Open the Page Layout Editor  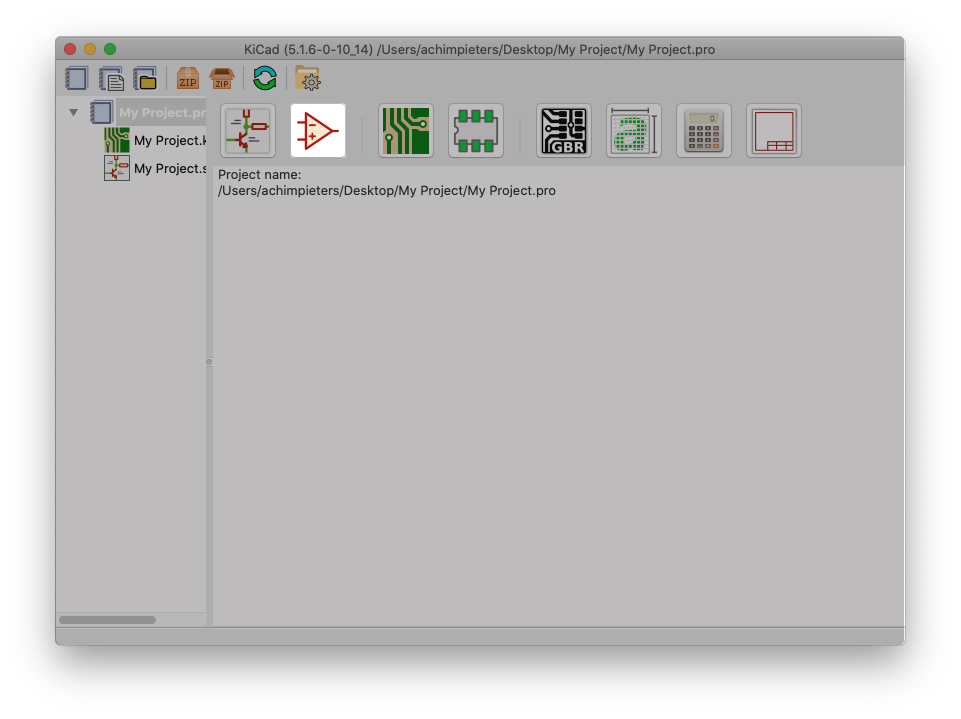point(773,131)
